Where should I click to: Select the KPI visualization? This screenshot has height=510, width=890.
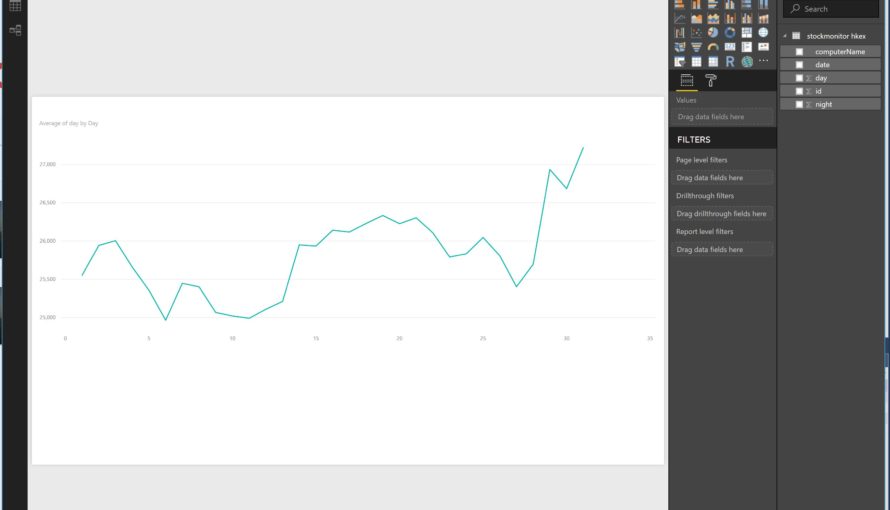[x=763, y=47]
